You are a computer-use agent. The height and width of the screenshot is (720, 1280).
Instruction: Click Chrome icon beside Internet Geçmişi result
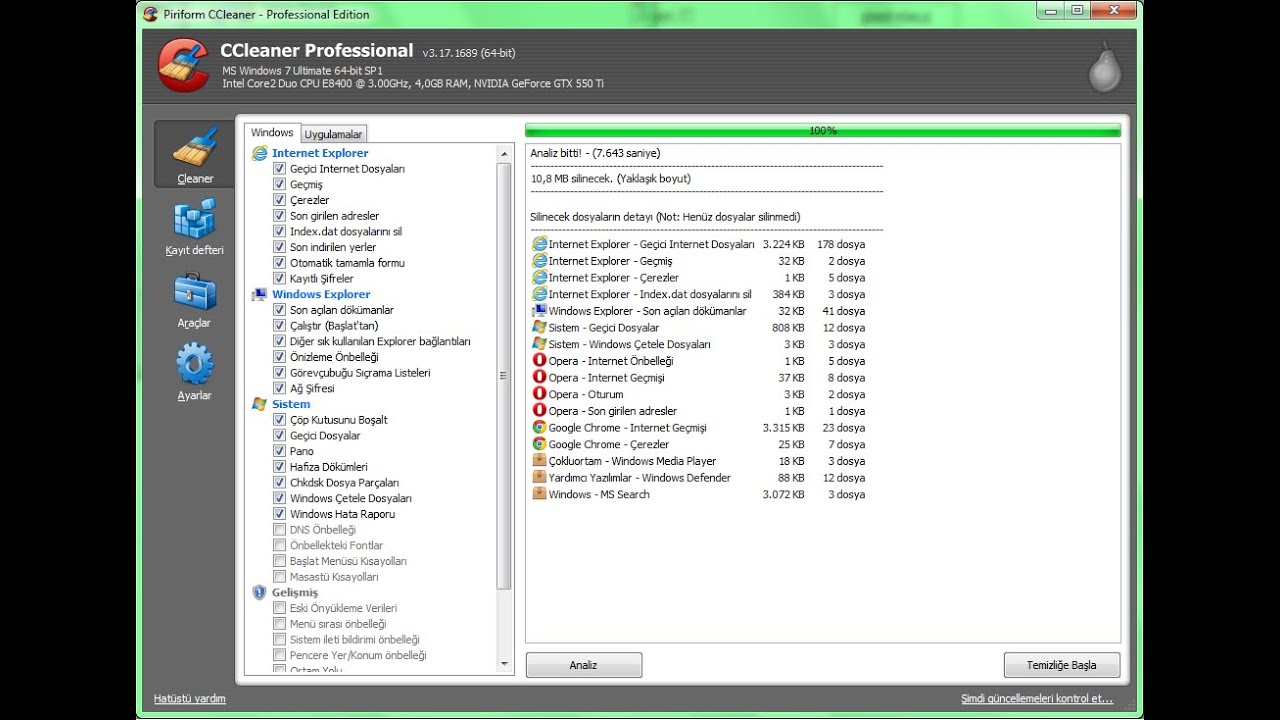pyautogui.click(x=540, y=427)
